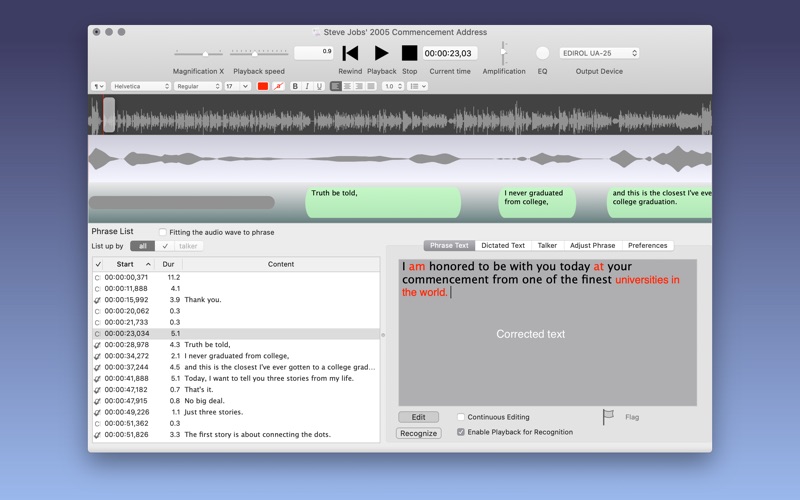Select row I never graduated from college
The height and width of the screenshot is (500, 800).
[x=236, y=356]
